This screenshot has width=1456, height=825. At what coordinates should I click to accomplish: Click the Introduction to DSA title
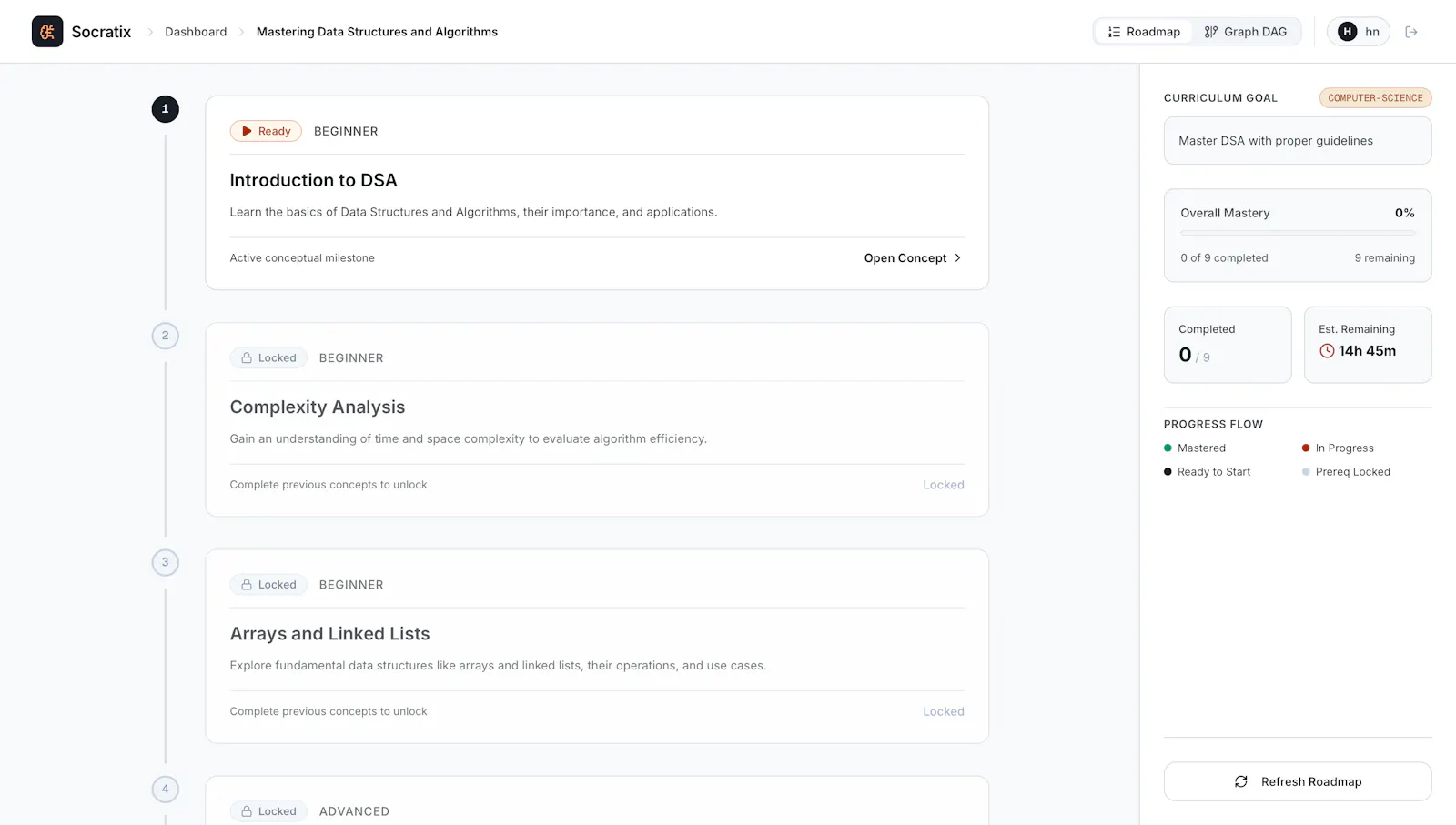click(x=313, y=180)
